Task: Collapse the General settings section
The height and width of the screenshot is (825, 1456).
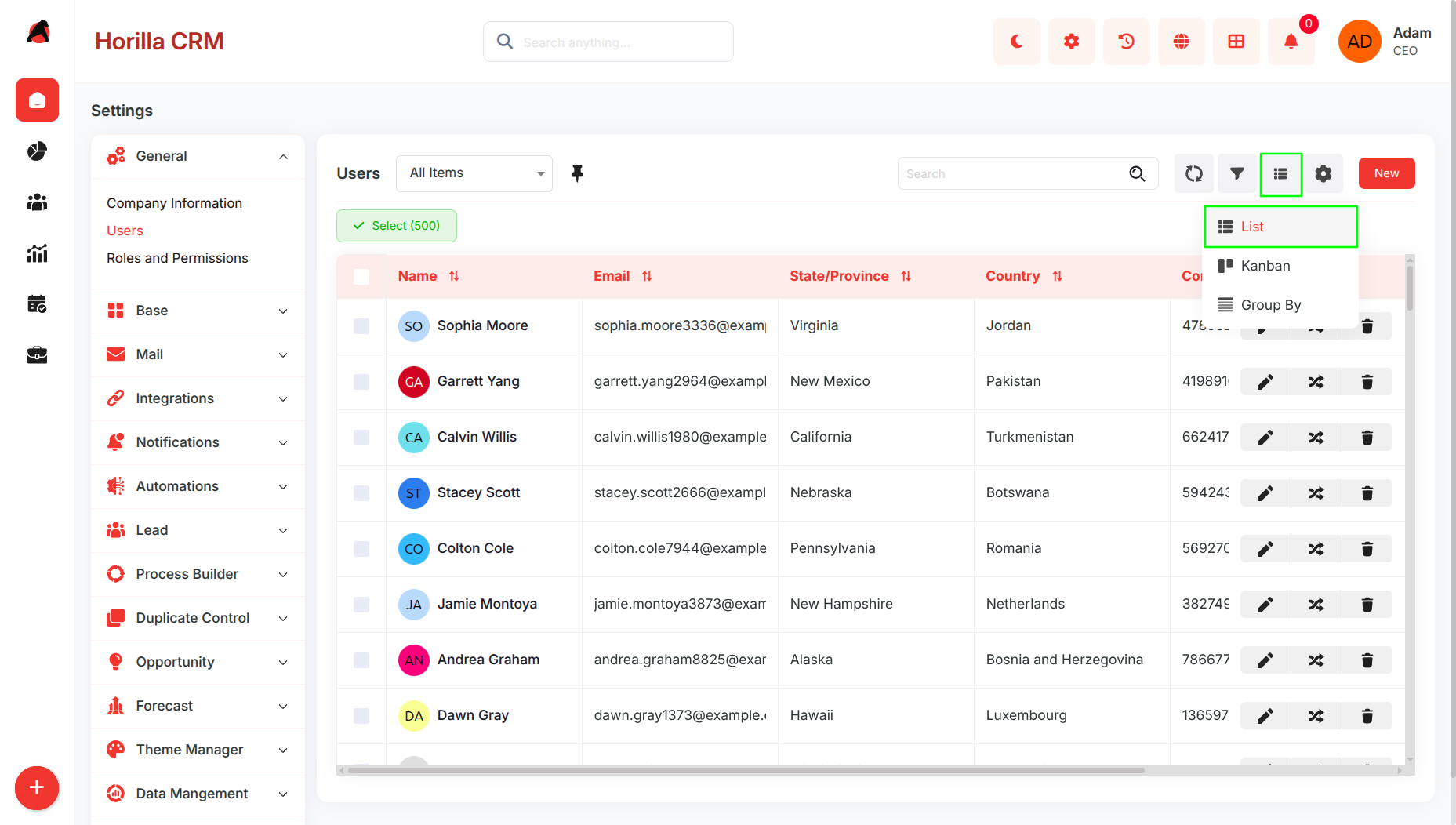Action: click(198, 156)
